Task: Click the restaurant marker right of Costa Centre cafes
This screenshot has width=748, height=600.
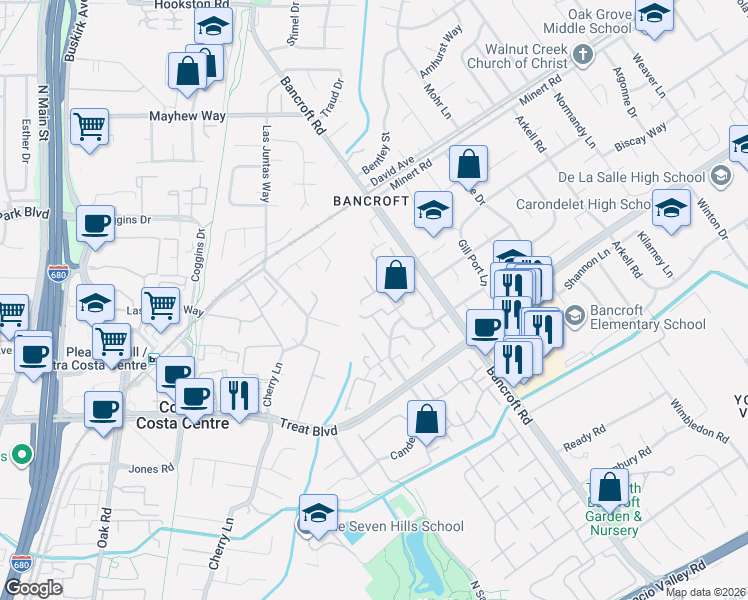Action: (239, 396)
